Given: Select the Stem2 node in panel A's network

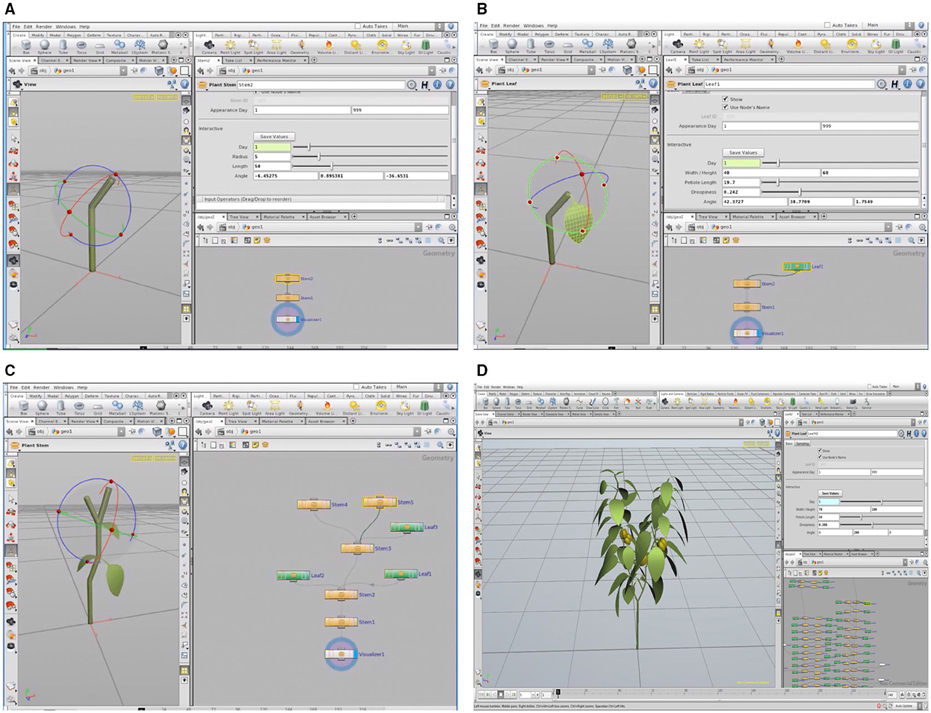Looking at the screenshot, I should click(x=288, y=278).
